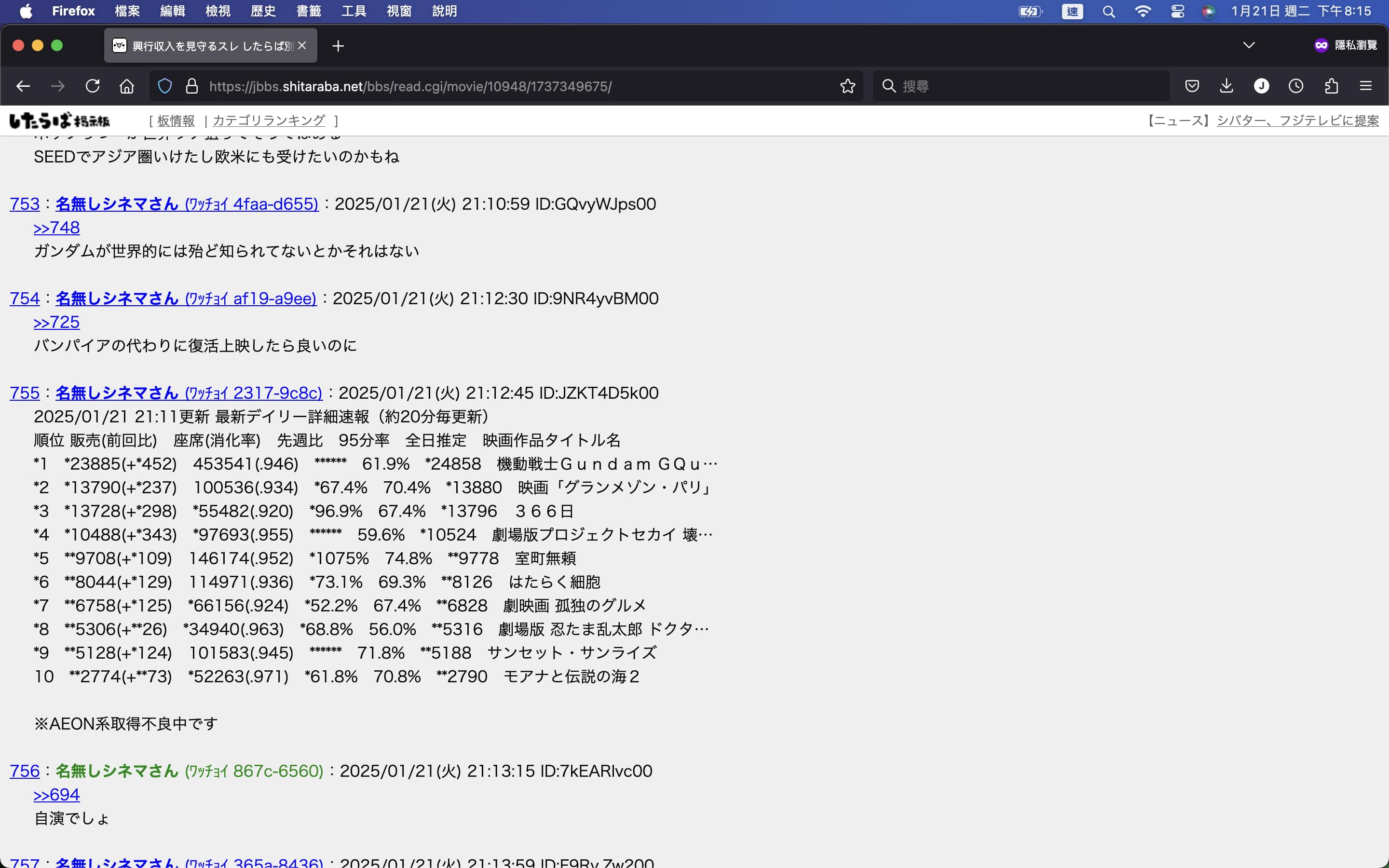This screenshot has height=868, width=1389.
Task: Open the 檢視 menu
Action: 218,12
